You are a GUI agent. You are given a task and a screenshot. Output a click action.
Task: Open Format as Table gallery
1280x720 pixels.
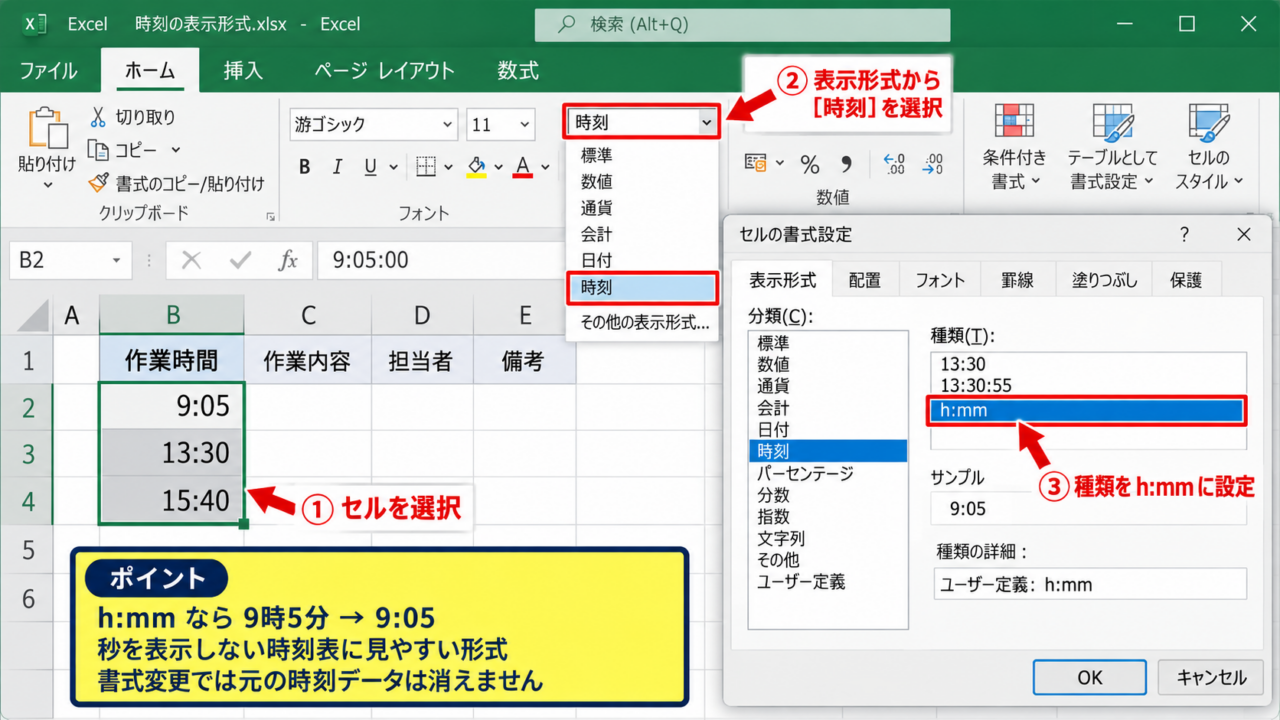(1112, 147)
